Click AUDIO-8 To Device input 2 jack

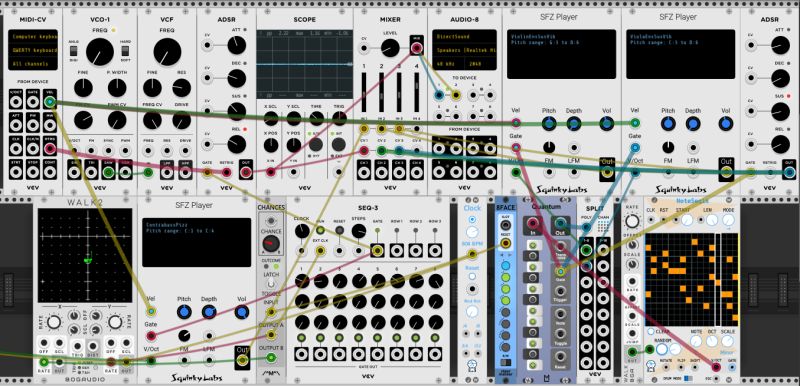456,95
